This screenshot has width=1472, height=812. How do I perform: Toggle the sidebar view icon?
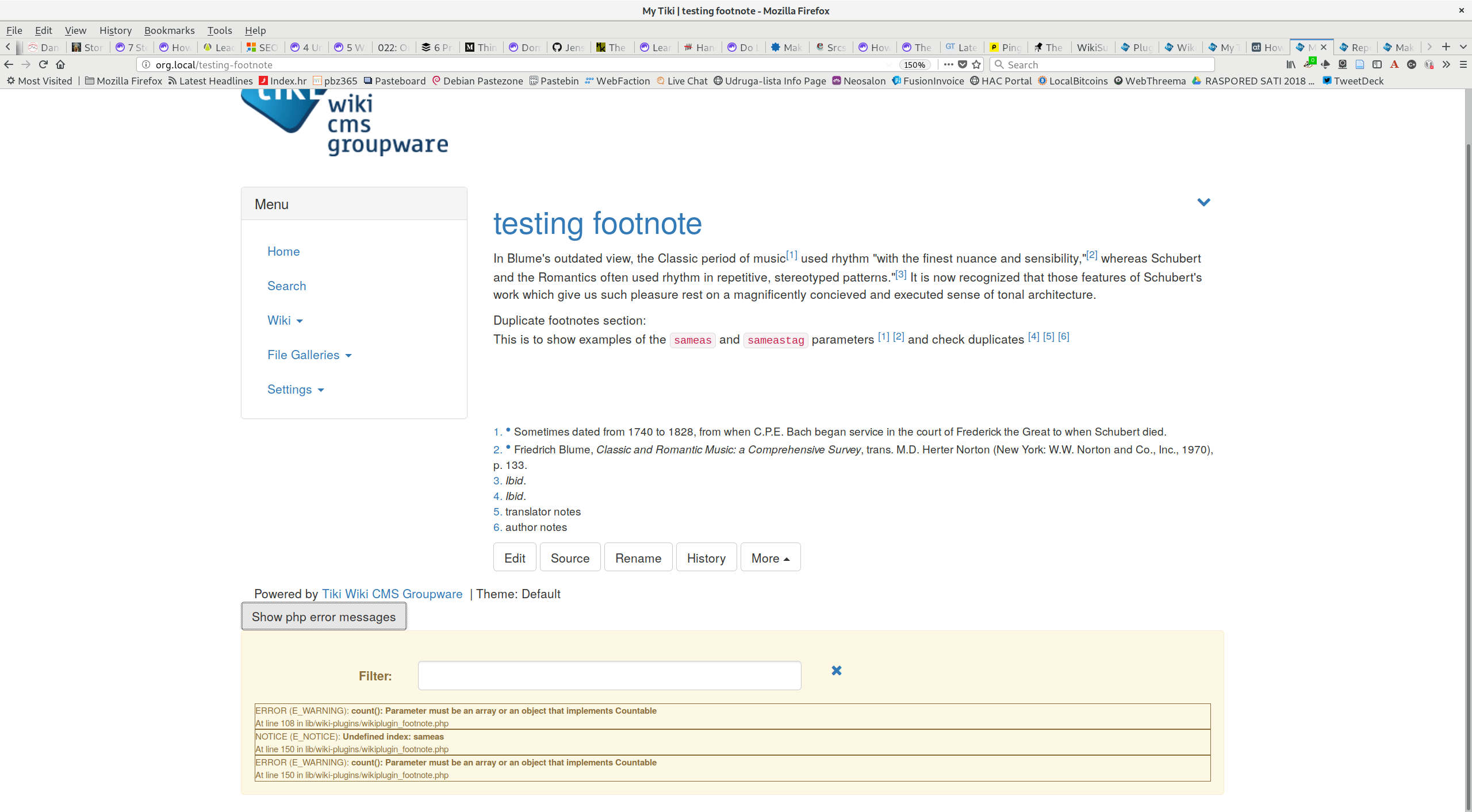coord(1377,64)
